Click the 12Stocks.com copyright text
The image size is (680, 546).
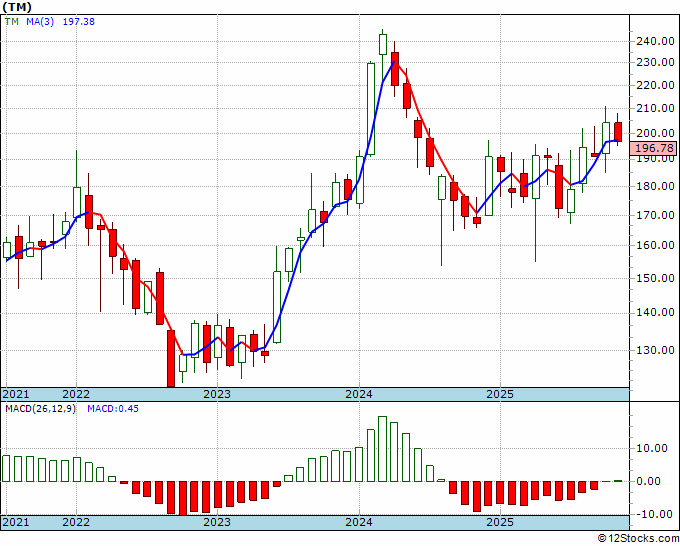point(638,539)
